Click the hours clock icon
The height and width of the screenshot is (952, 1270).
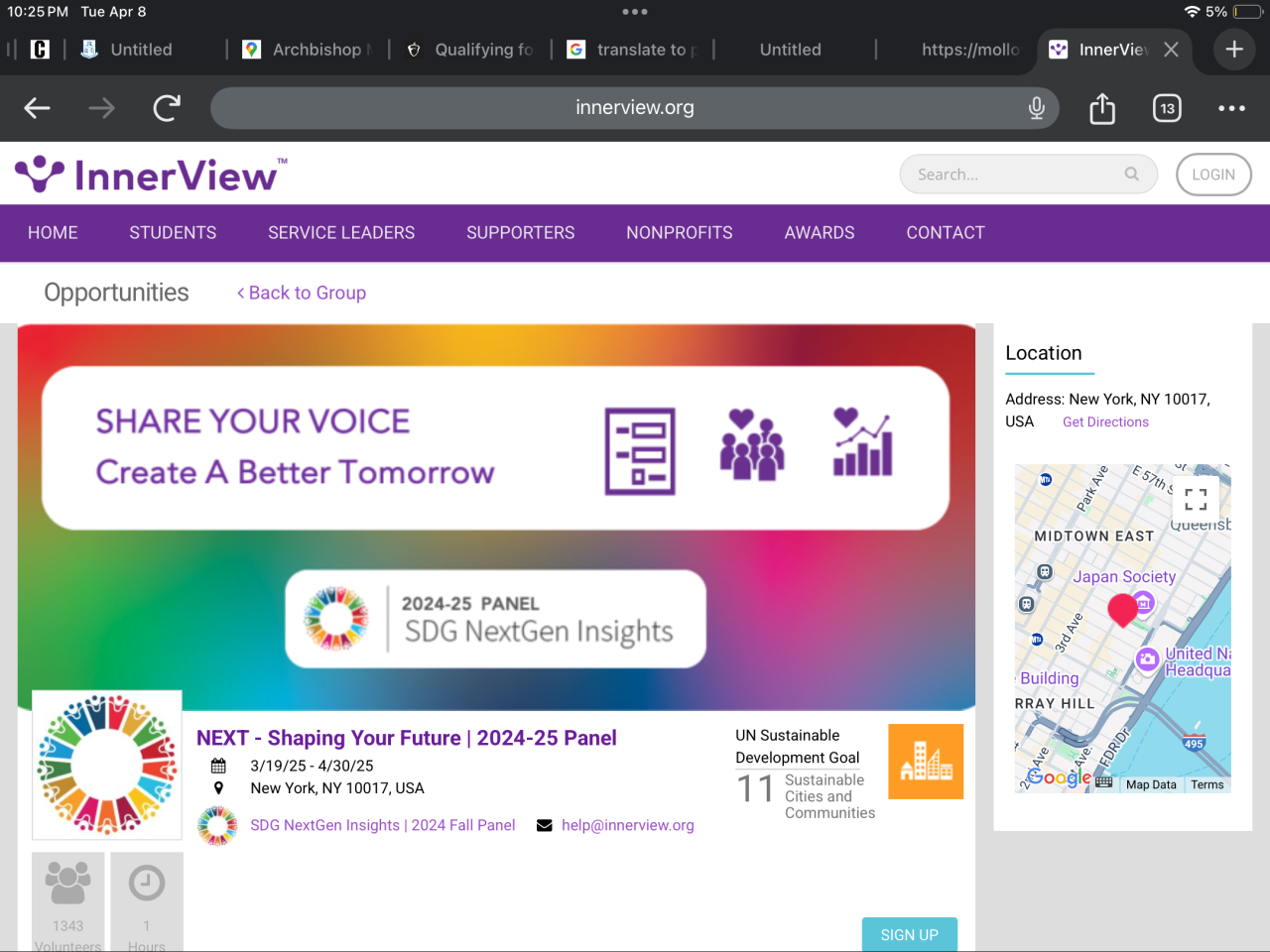[147, 883]
